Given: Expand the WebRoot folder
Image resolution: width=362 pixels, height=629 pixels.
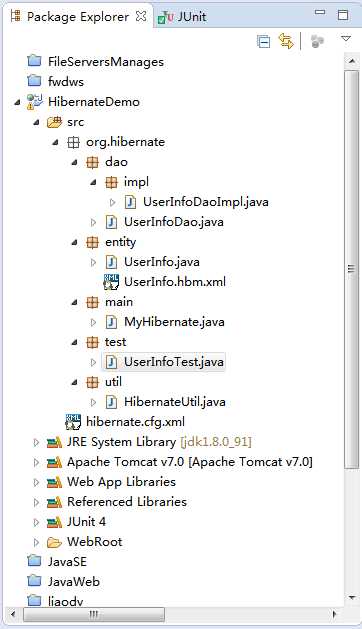Looking at the screenshot, I should (36, 542).
